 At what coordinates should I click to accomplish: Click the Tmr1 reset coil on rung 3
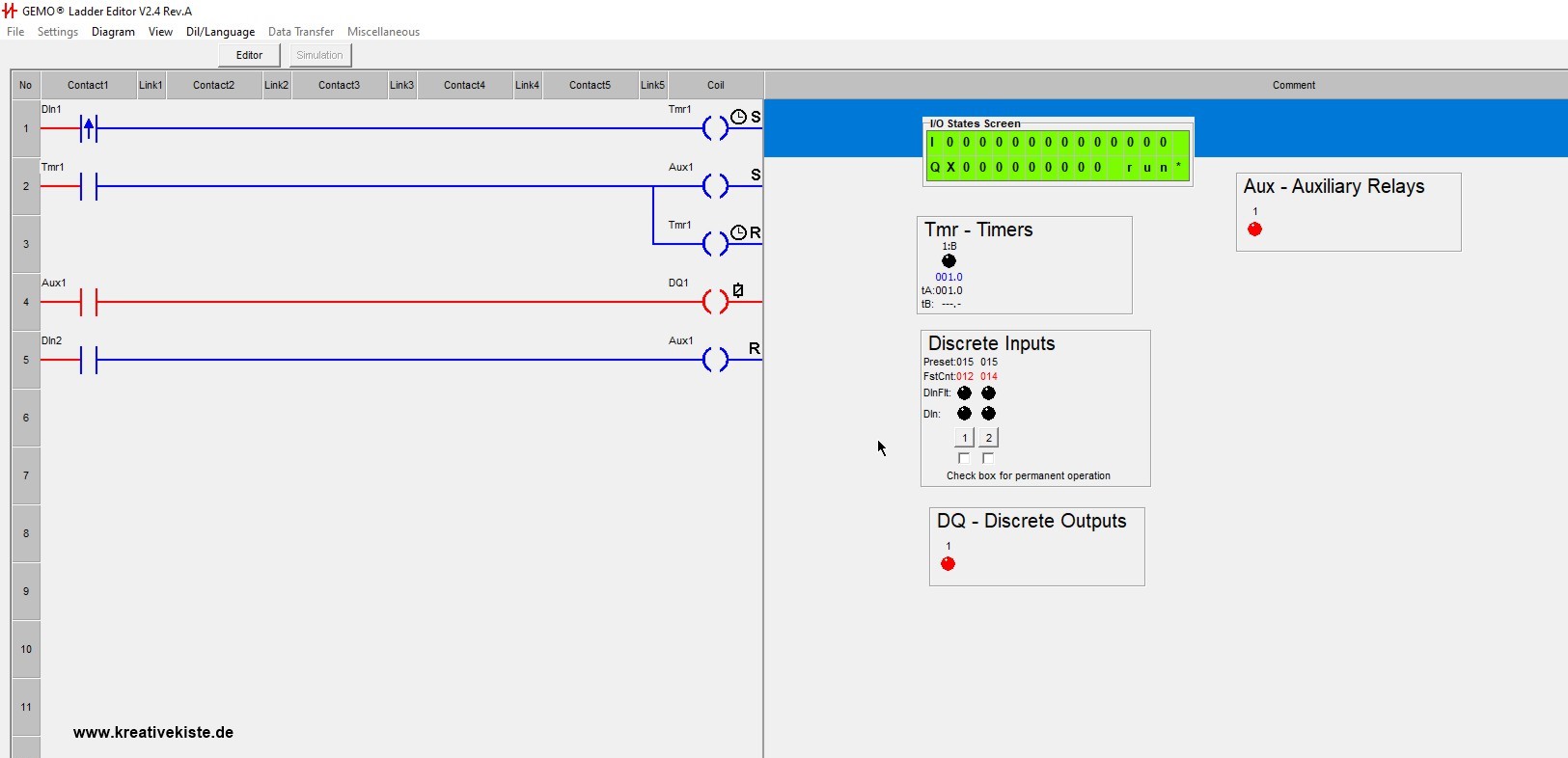[x=715, y=243]
